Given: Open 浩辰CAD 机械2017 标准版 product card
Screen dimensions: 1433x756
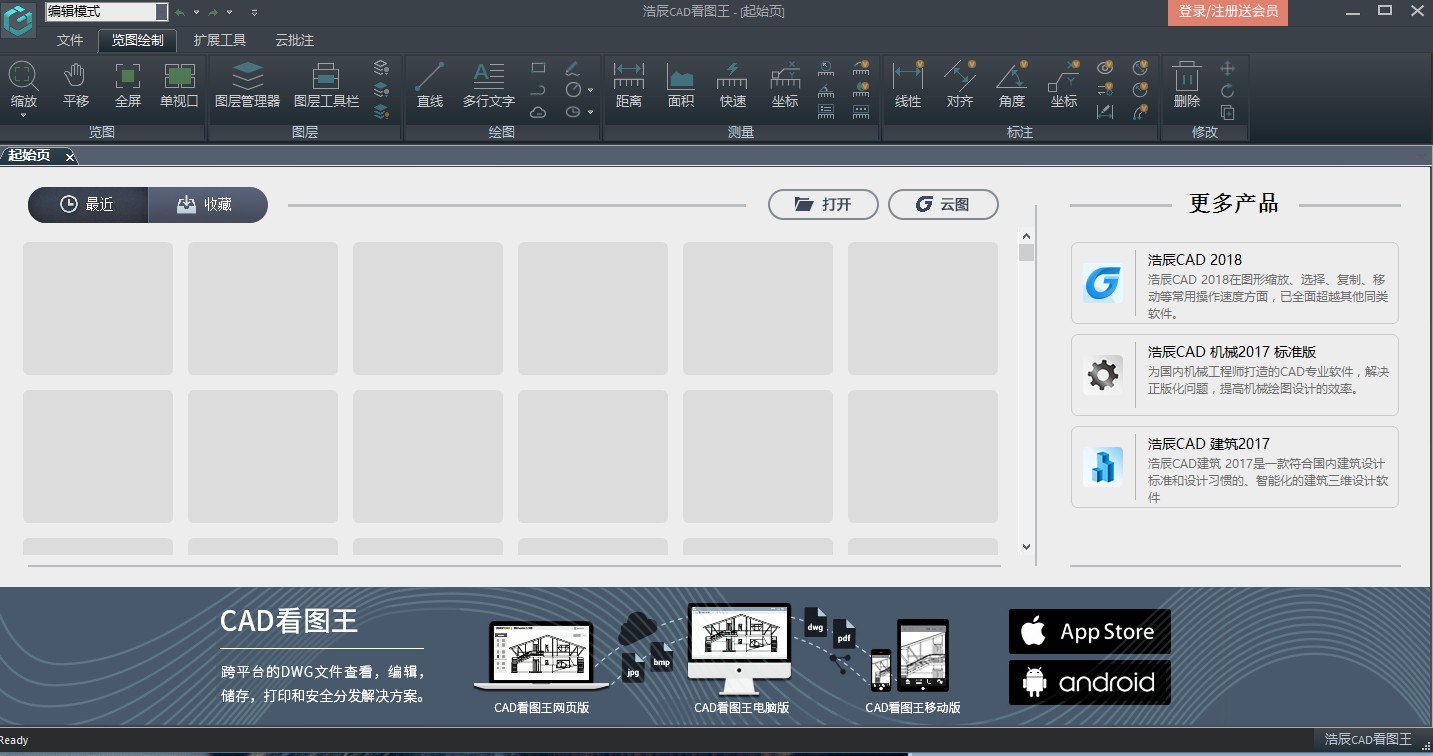Looking at the screenshot, I should coord(1235,375).
